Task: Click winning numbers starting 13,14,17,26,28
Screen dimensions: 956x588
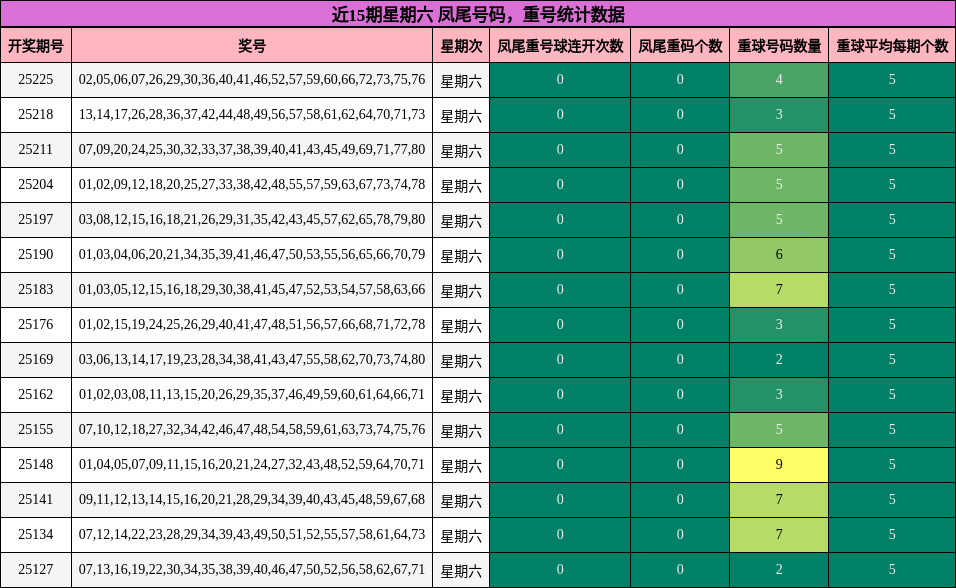Action: [252, 114]
